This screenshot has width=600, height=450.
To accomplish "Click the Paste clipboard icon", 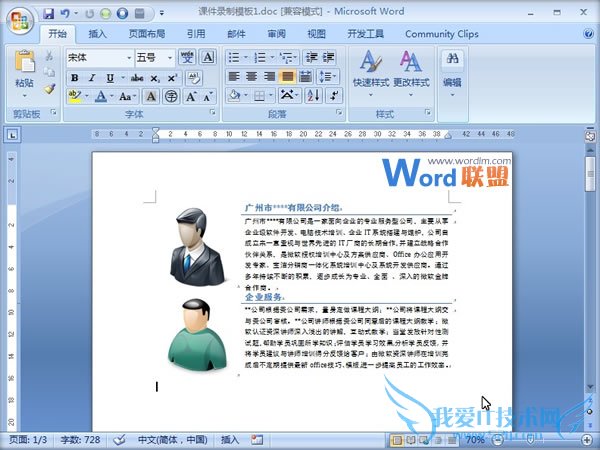I will [x=24, y=61].
